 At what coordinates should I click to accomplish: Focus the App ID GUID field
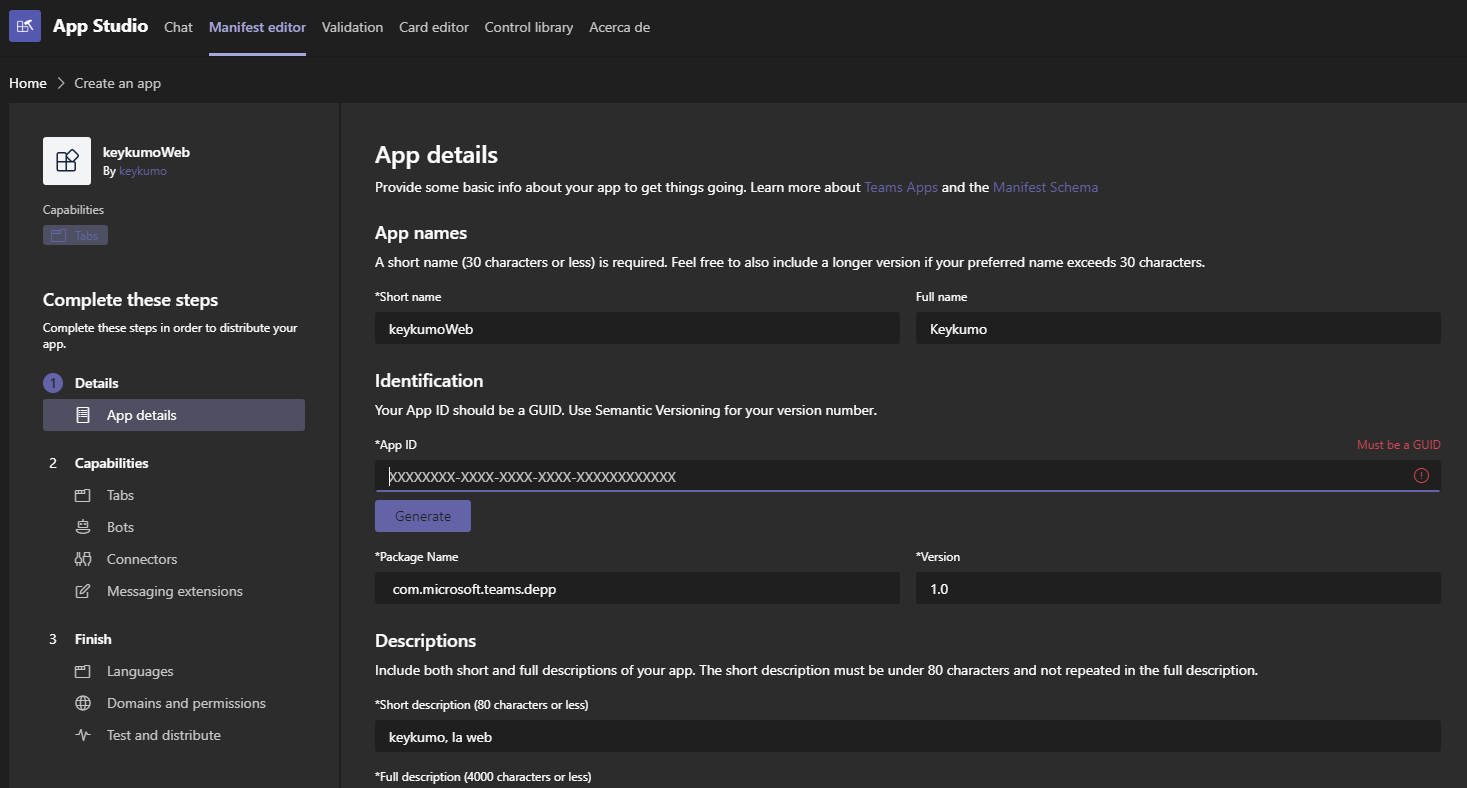908,476
